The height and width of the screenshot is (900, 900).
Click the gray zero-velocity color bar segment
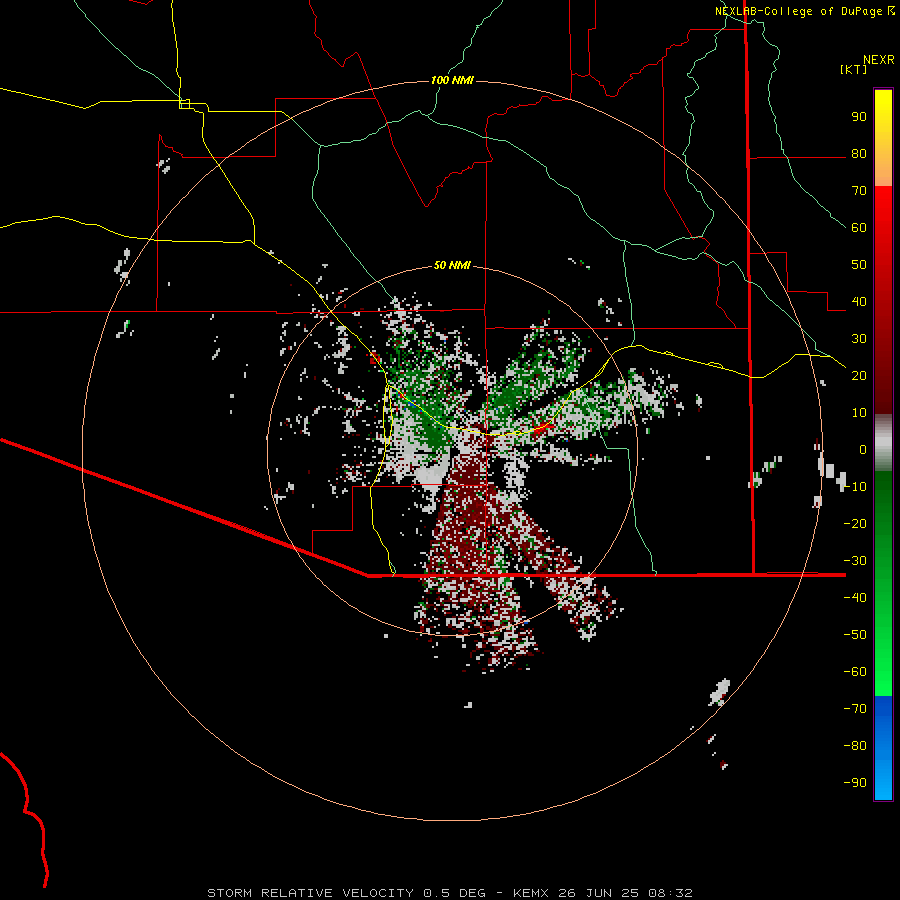(883, 443)
